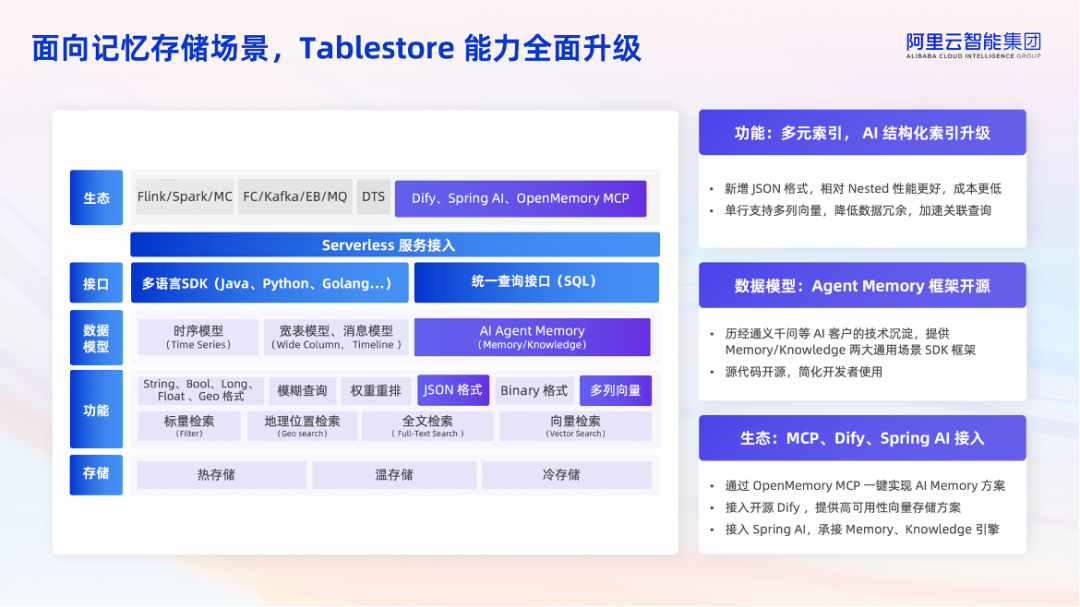Select the 数据模型 row label block

coord(96,338)
